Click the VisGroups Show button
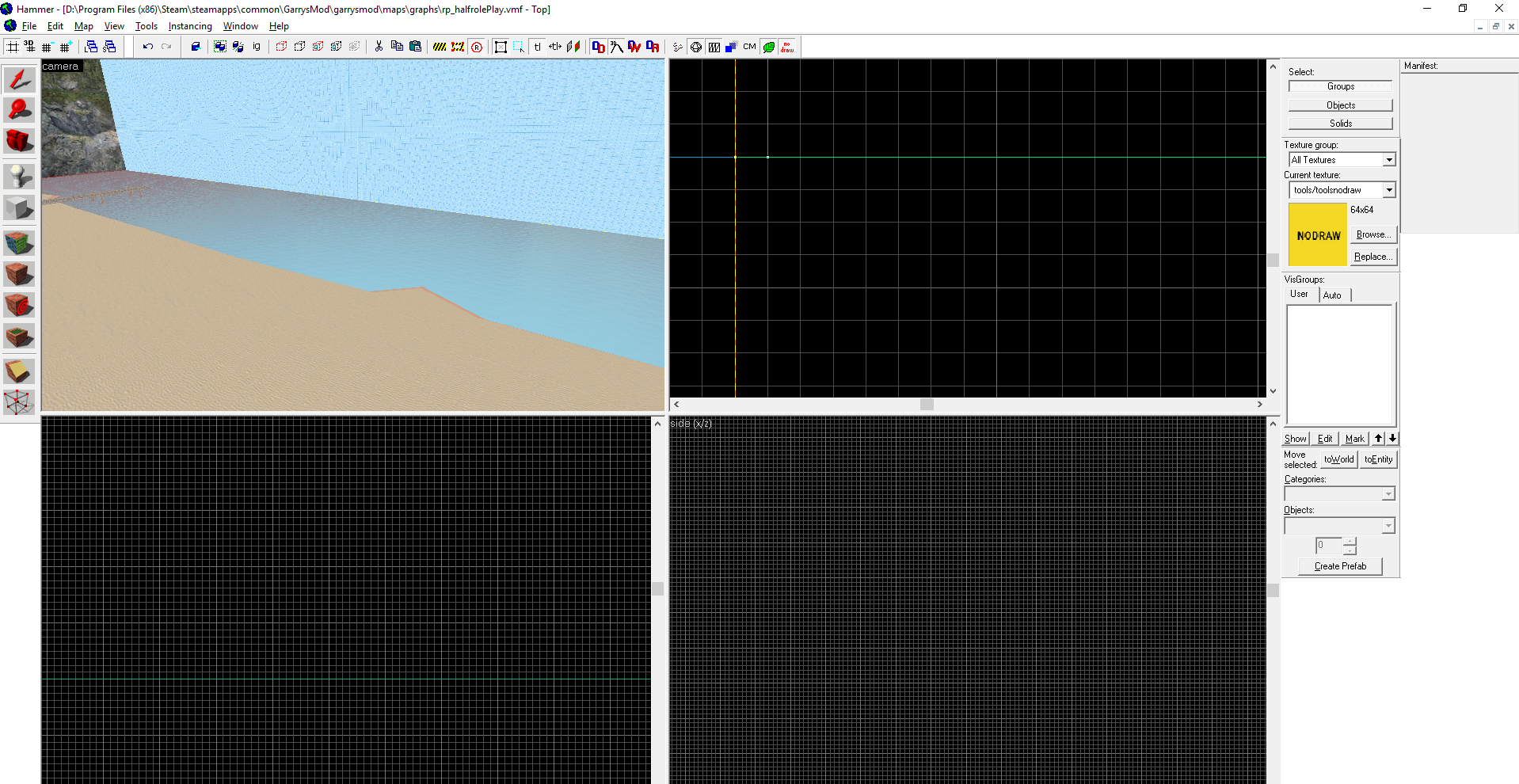1519x784 pixels. 1296,439
